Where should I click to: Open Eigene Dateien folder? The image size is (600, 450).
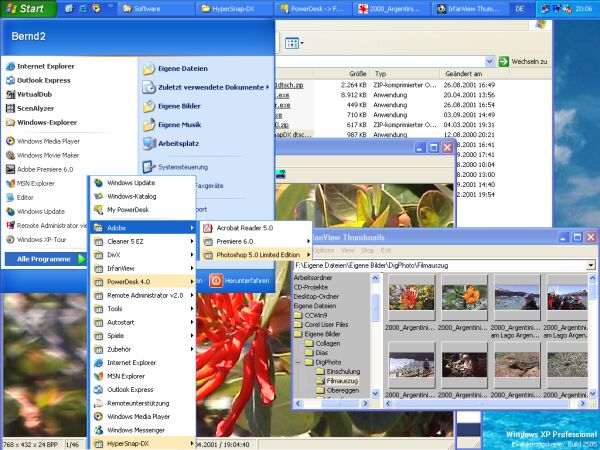(175, 68)
